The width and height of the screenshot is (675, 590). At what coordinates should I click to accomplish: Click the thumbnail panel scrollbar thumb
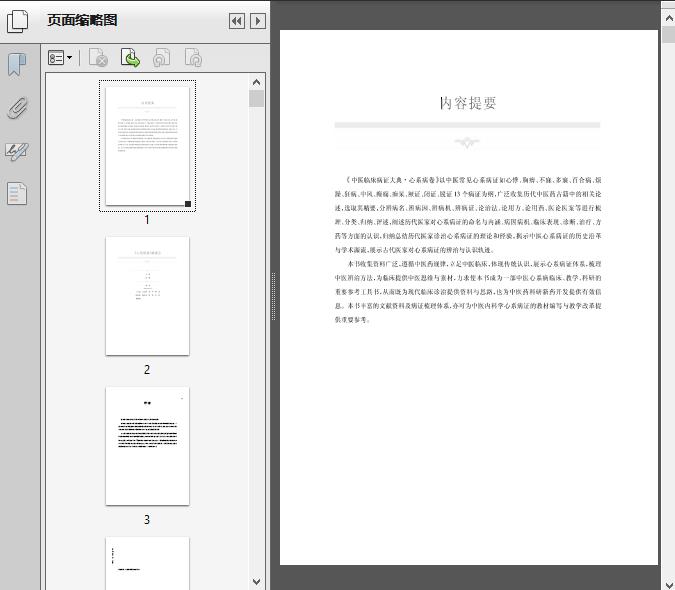pos(257,99)
